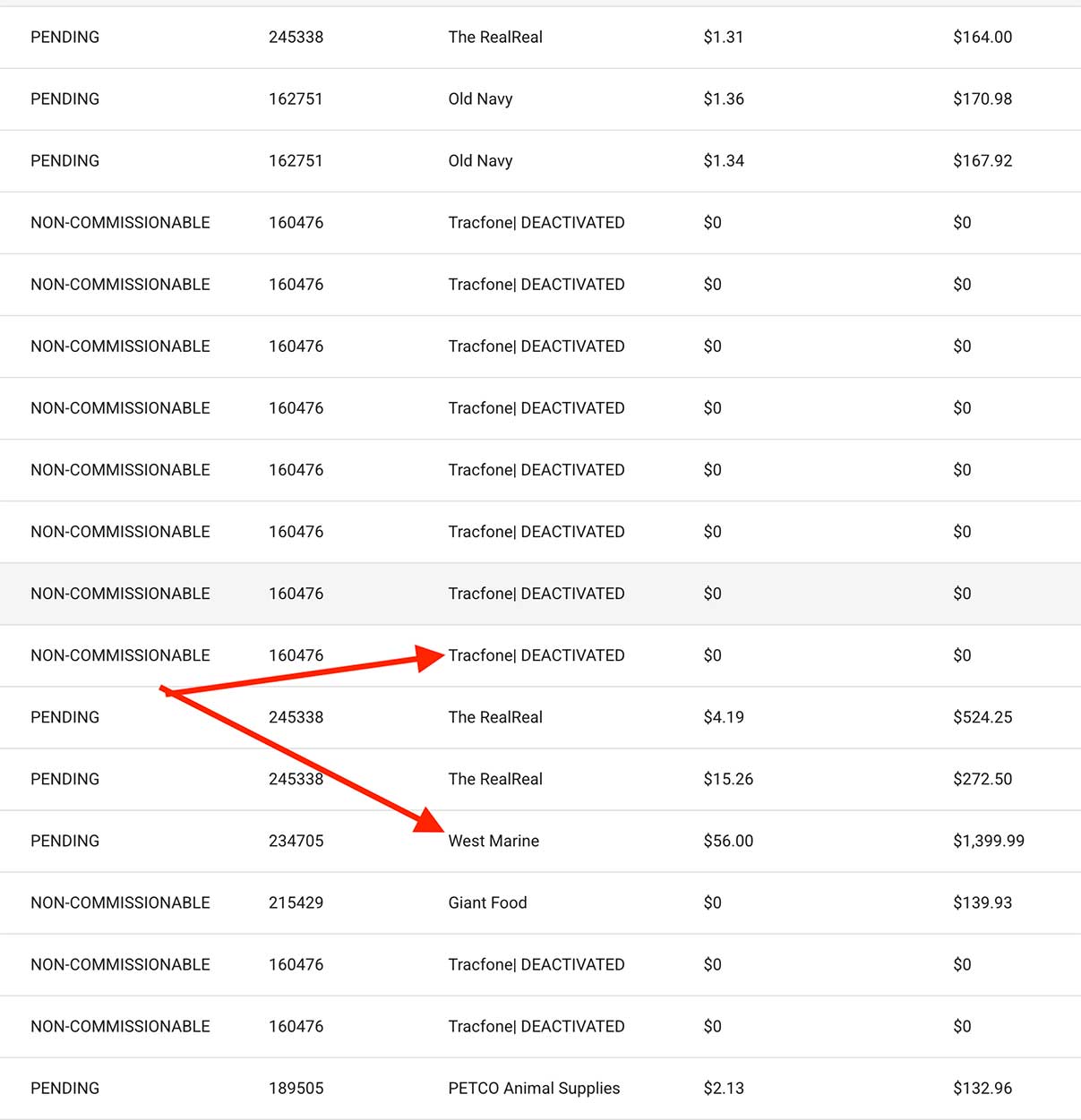Screen dimensions: 1081x1120
Task: Select PENDING status in the $524.25 row
Action: 64,717
